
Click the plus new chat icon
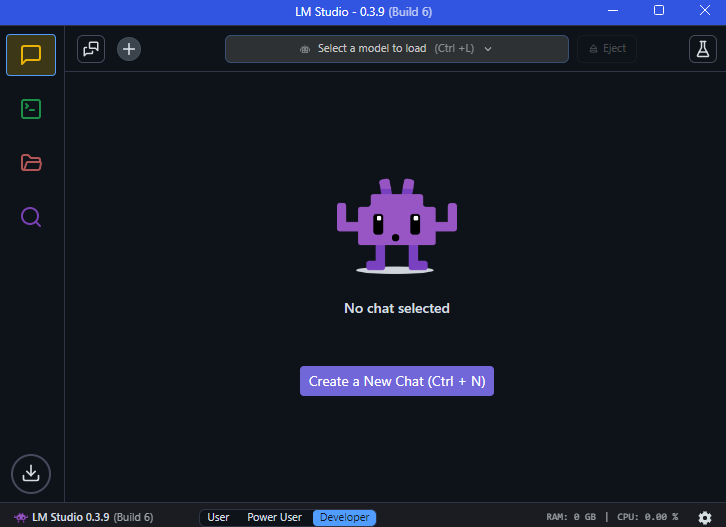[129, 49]
